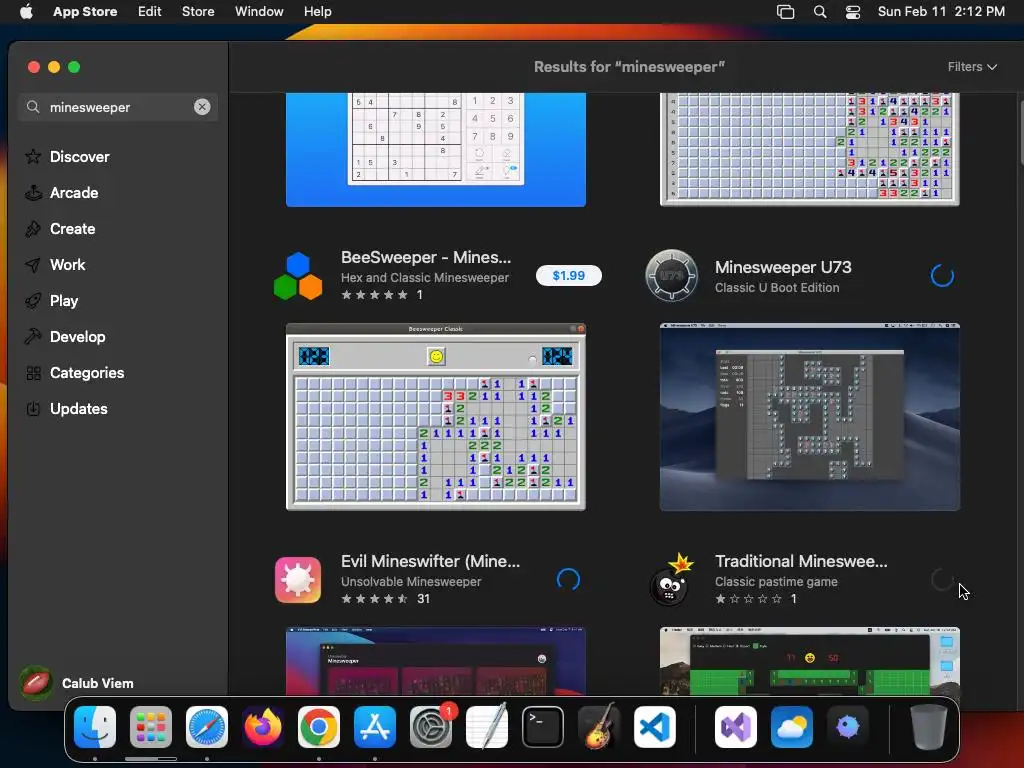The image size is (1024, 768).
Task: Open the Work category
Action: click(x=67, y=264)
